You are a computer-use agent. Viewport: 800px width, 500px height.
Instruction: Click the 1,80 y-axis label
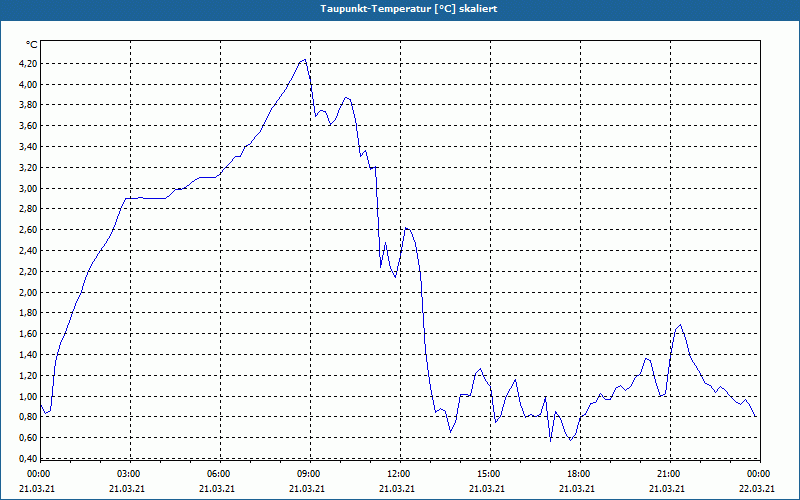point(28,313)
